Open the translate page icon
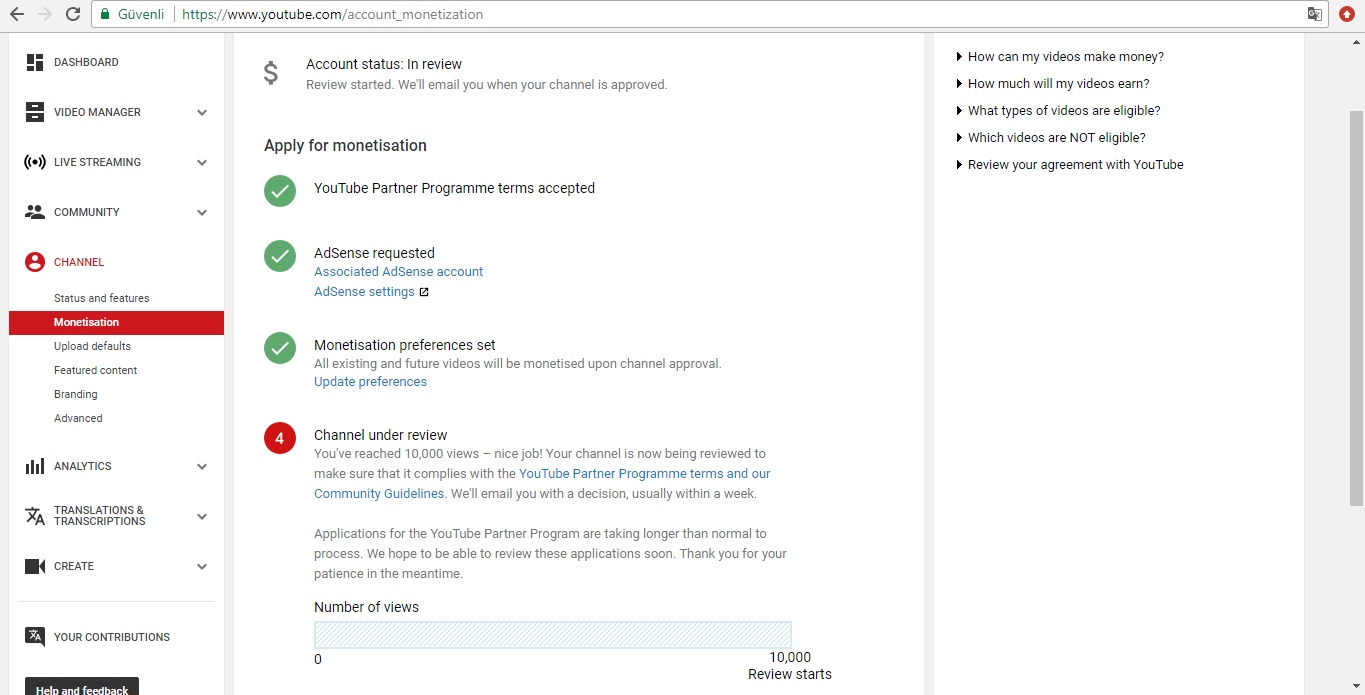Screen dimensions: 1365x695 pos(1315,14)
